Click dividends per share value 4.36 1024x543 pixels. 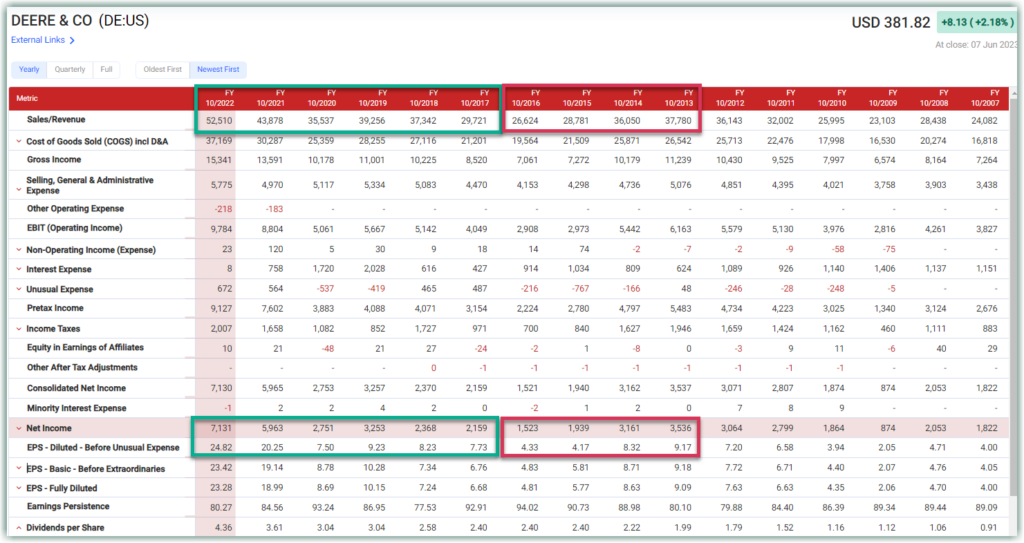[x=223, y=528]
